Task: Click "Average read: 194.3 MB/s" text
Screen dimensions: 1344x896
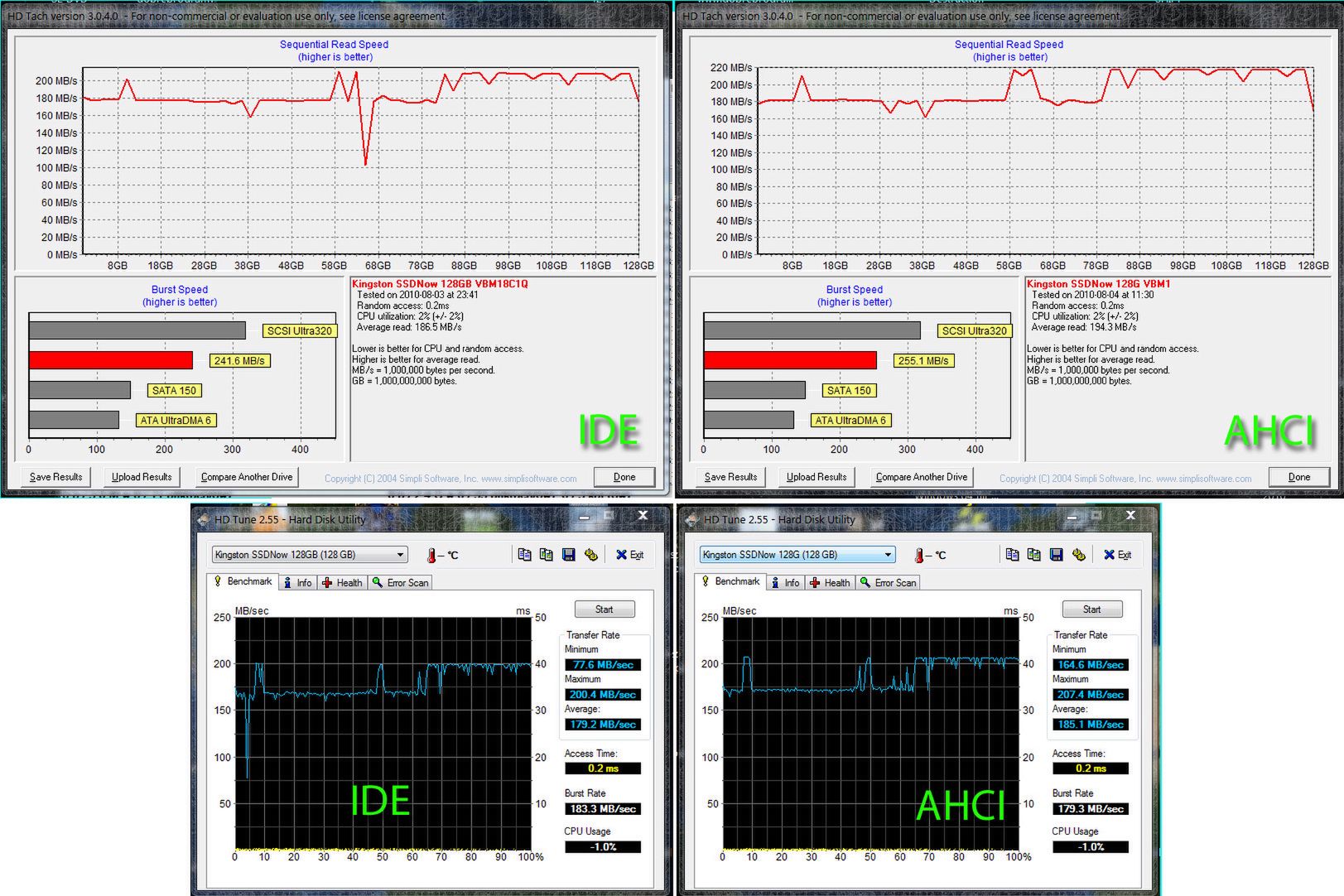Action: pos(1084,327)
